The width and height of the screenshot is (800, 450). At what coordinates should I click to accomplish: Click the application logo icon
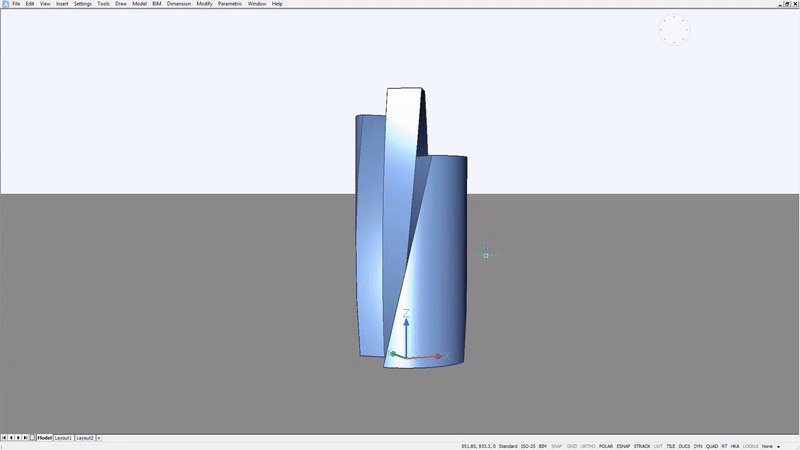5,4
